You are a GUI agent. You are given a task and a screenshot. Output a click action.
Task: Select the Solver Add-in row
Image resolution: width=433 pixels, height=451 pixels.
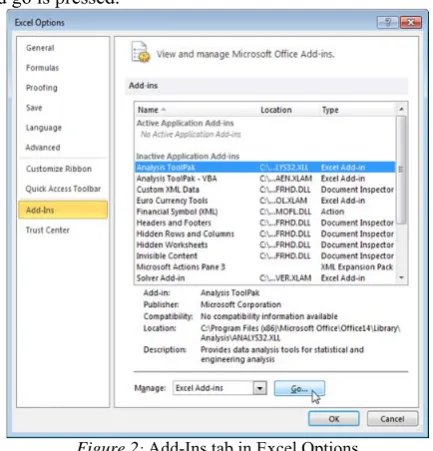[265, 278]
